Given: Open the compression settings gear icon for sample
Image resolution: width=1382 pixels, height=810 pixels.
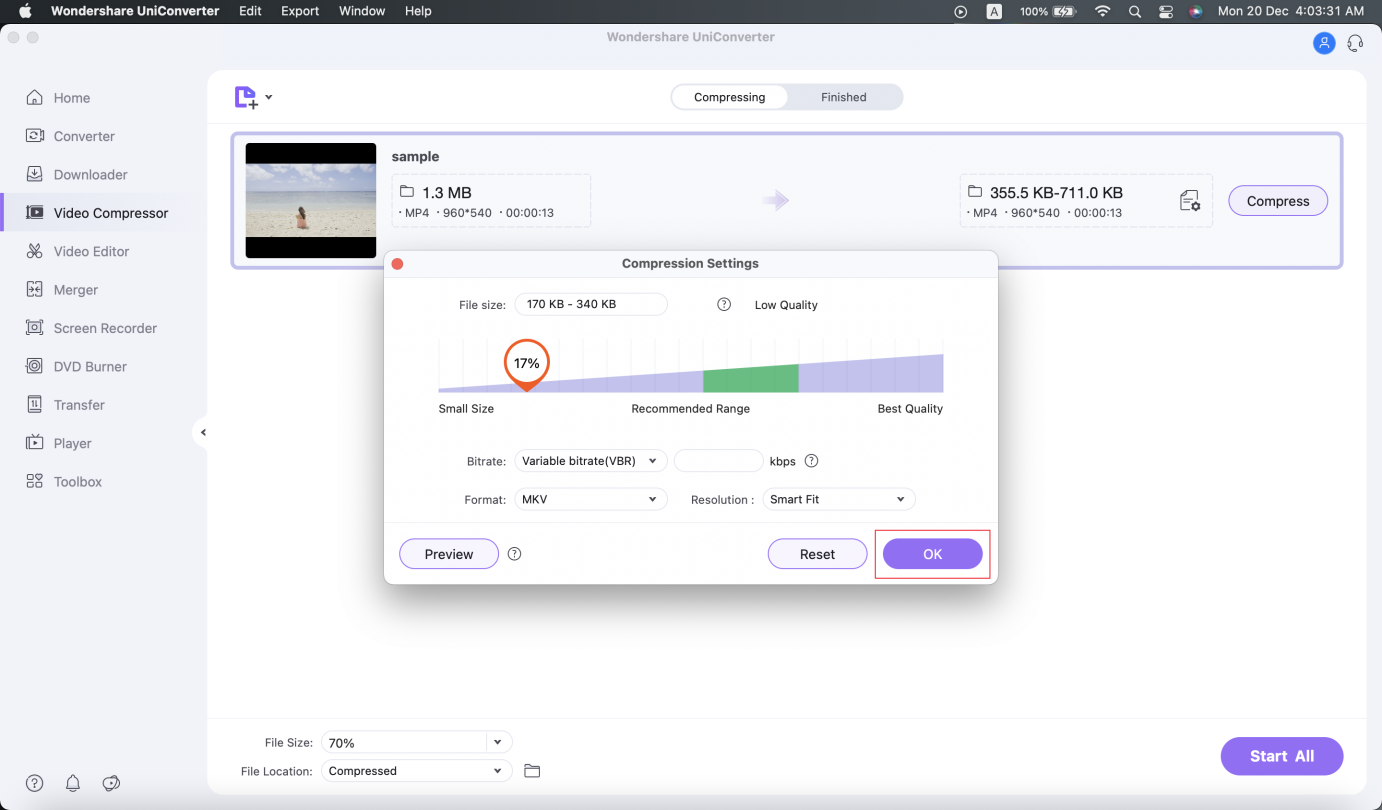Looking at the screenshot, I should point(1190,201).
